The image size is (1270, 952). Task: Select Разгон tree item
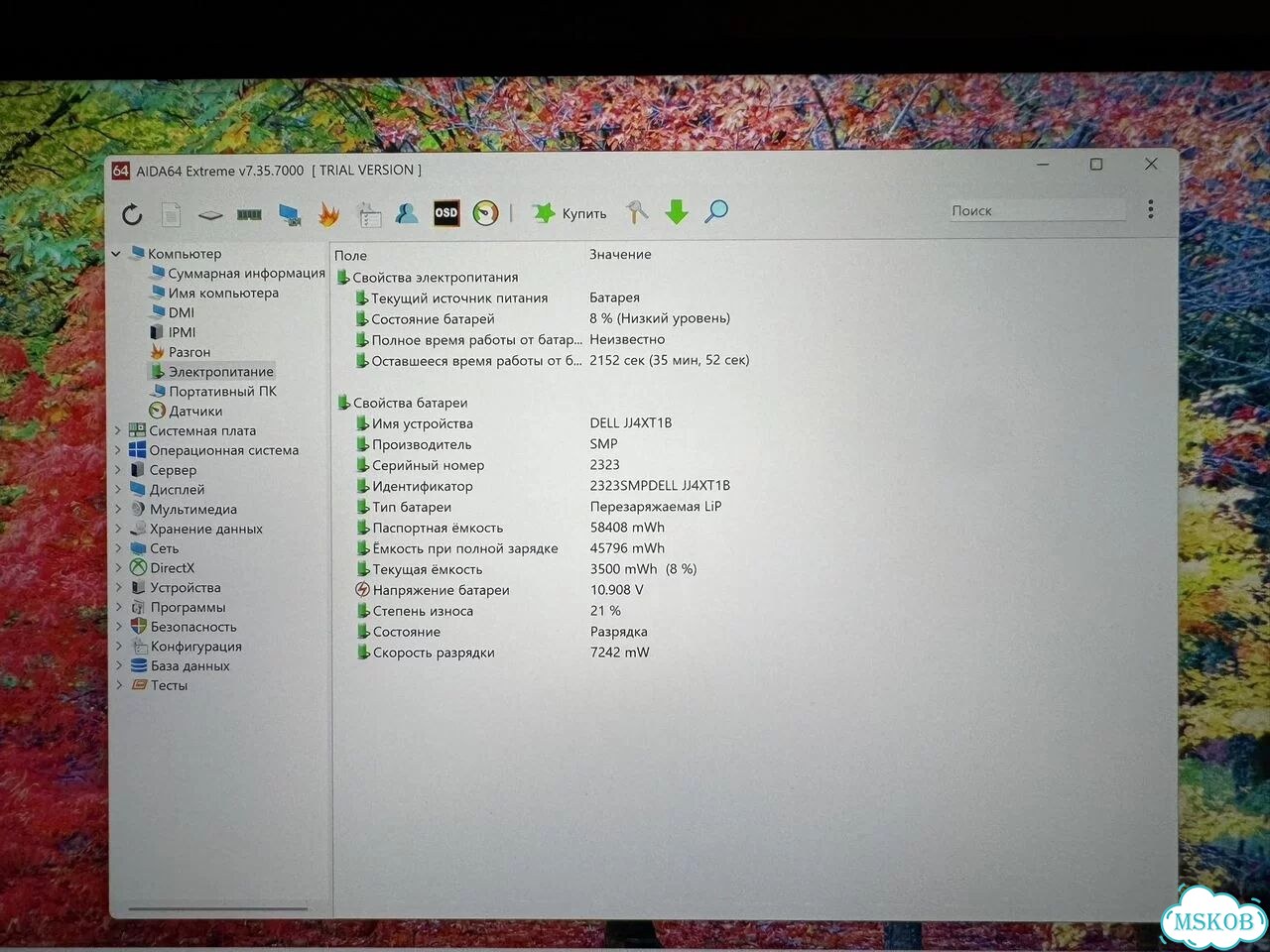click(x=181, y=352)
